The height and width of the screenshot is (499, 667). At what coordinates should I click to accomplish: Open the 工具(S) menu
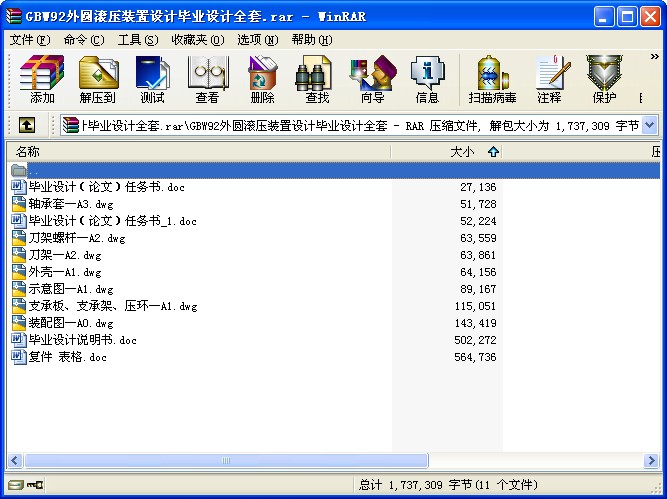[x=137, y=40]
